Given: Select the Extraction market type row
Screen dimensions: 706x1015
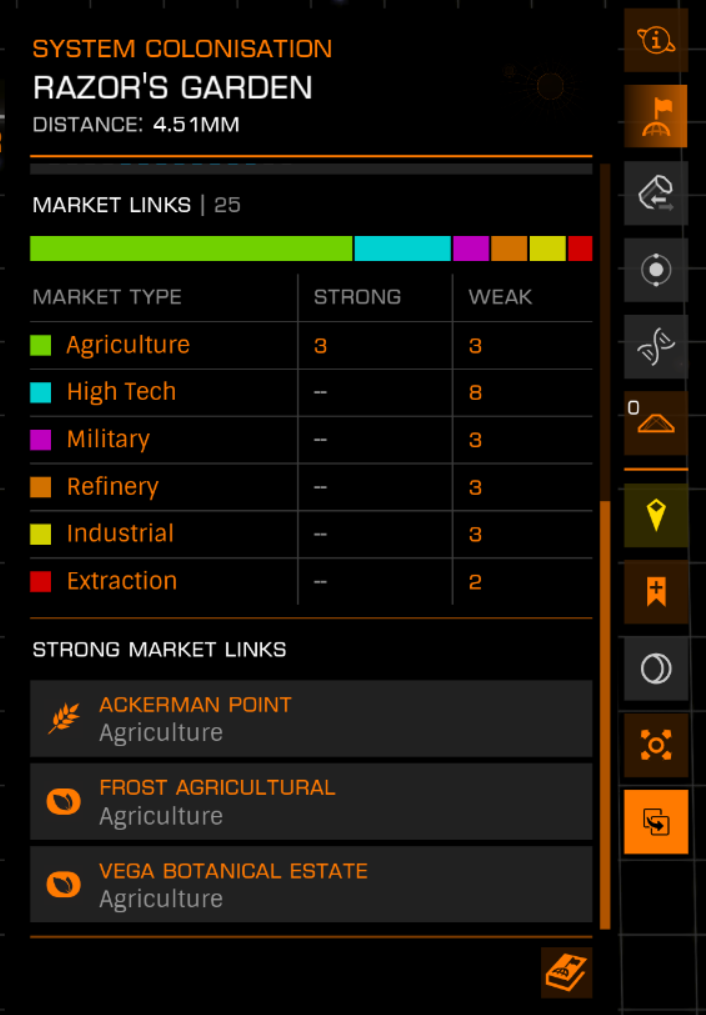Looking at the screenshot, I should (311, 581).
